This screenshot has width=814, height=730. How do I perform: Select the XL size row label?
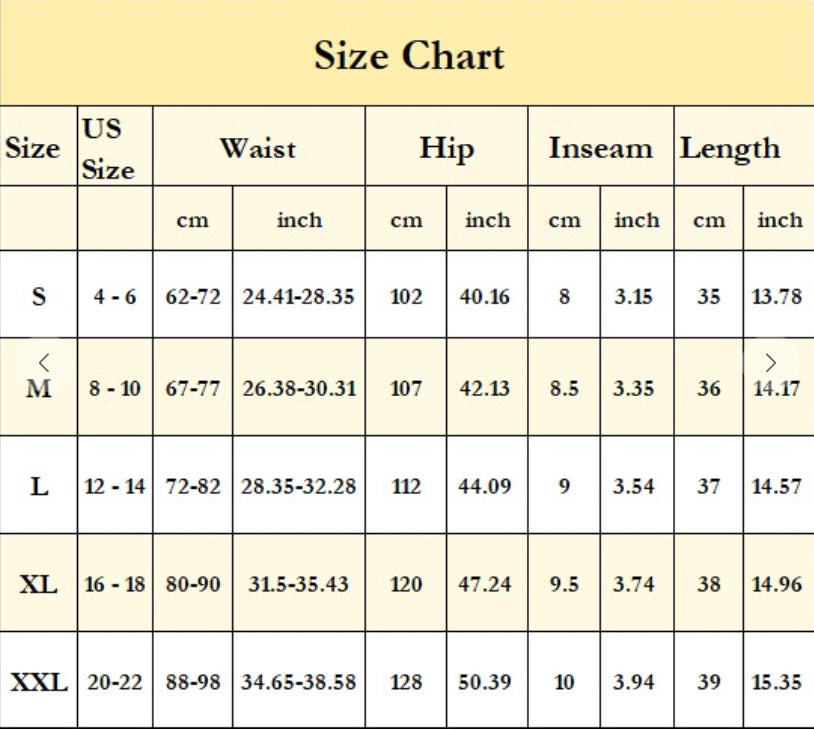point(39,585)
